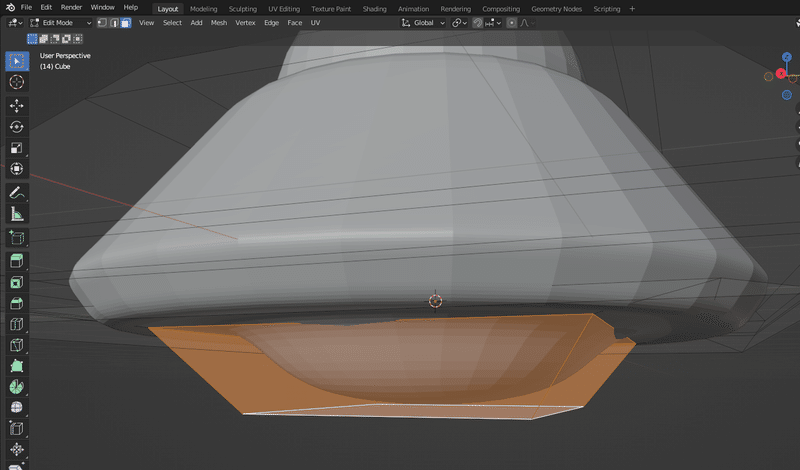
Task: Switch to the UV Editing workspace tab
Action: pyautogui.click(x=284, y=9)
